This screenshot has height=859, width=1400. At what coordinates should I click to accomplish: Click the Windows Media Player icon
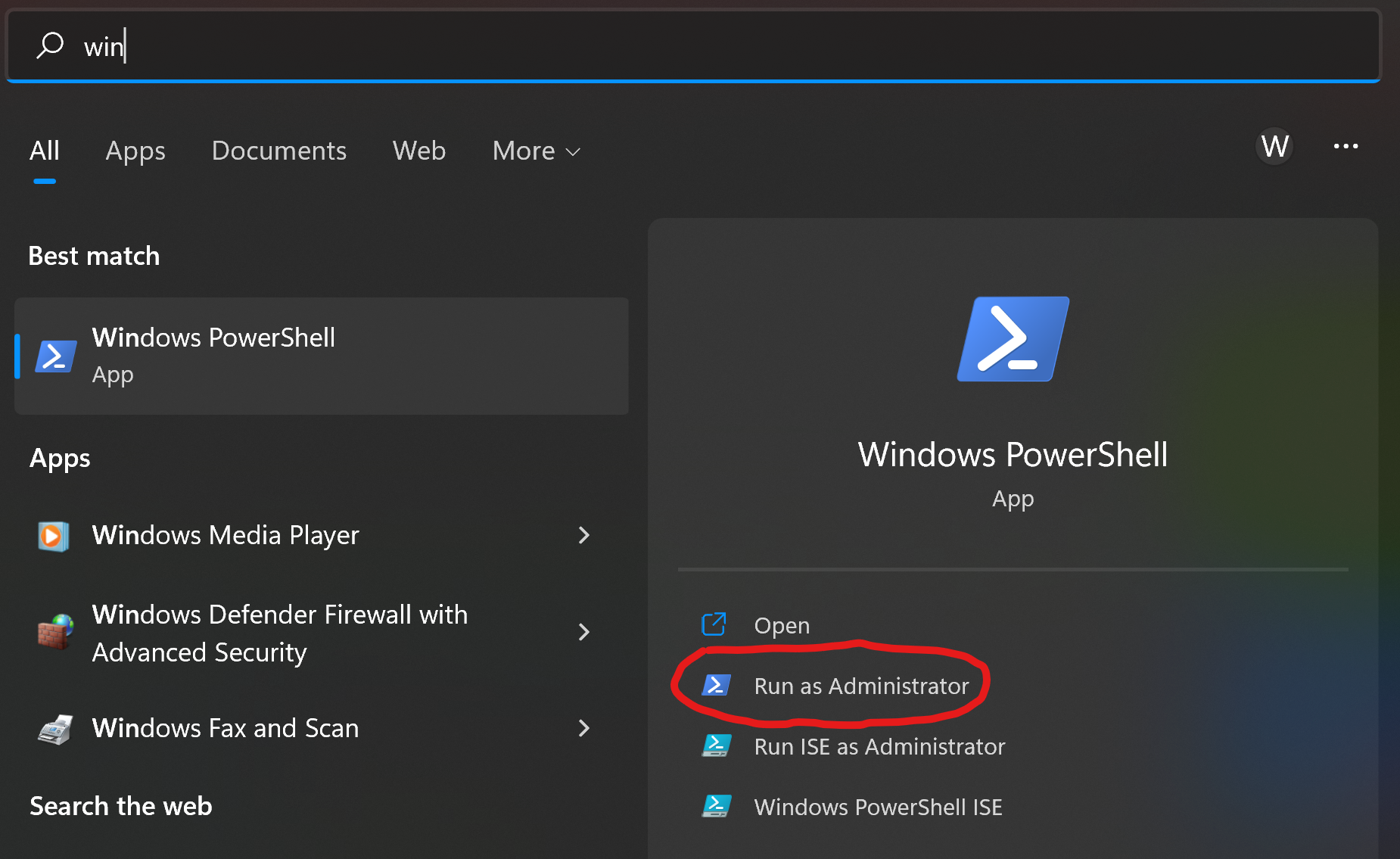[x=54, y=536]
